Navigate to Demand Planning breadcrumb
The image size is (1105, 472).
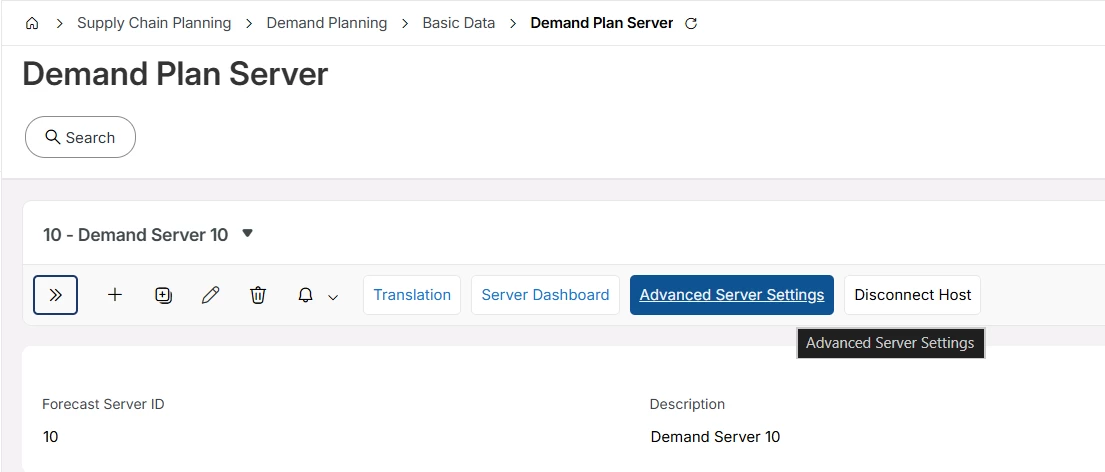tap(326, 23)
